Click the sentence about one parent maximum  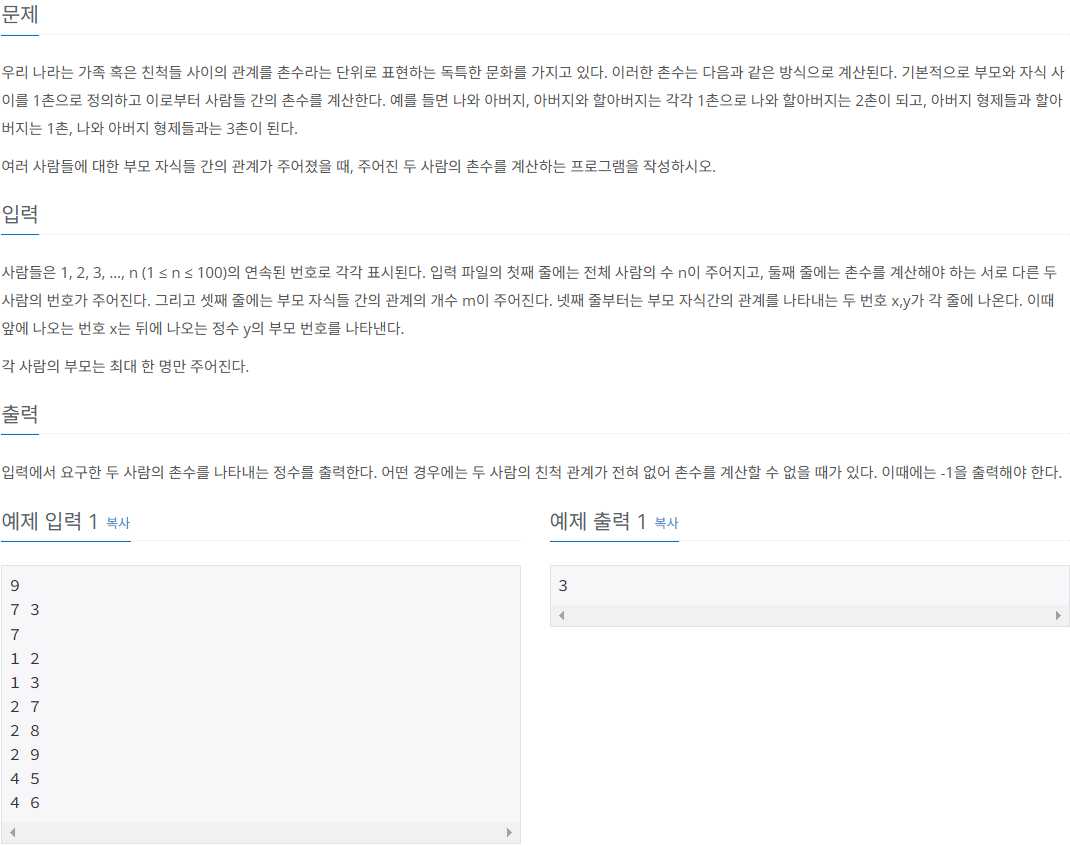coord(125,366)
